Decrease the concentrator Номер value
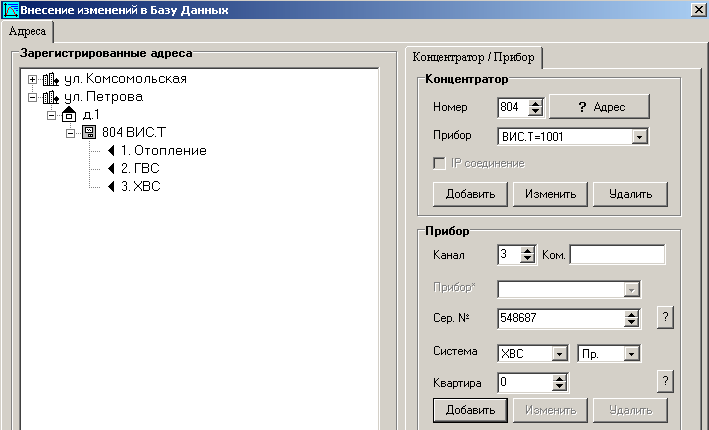Image resolution: width=709 pixels, height=430 pixels. pos(535,112)
